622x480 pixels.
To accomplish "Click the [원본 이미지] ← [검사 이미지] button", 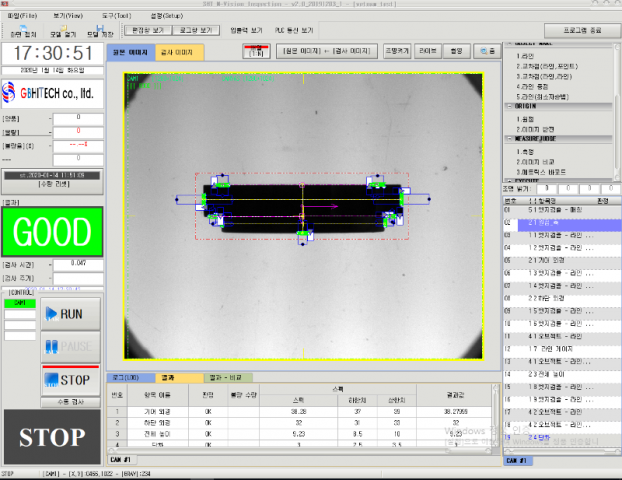I will coord(326,50).
